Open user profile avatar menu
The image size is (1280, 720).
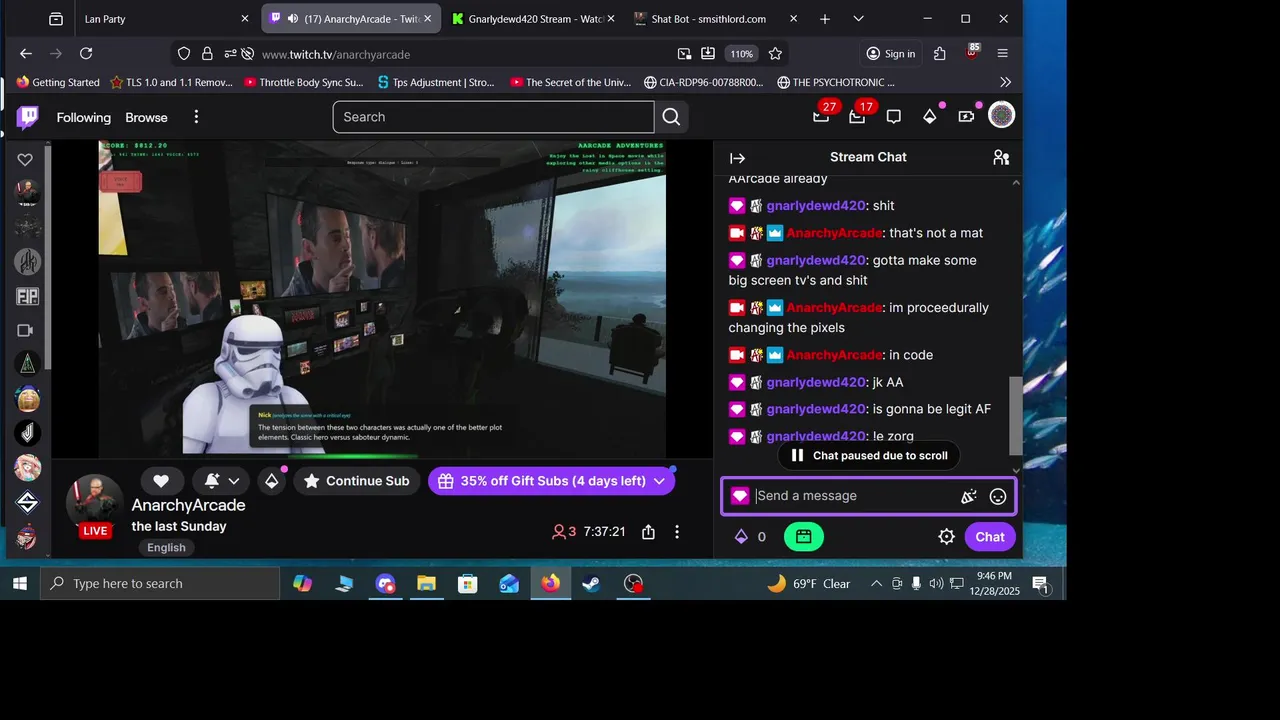(1001, 116)
